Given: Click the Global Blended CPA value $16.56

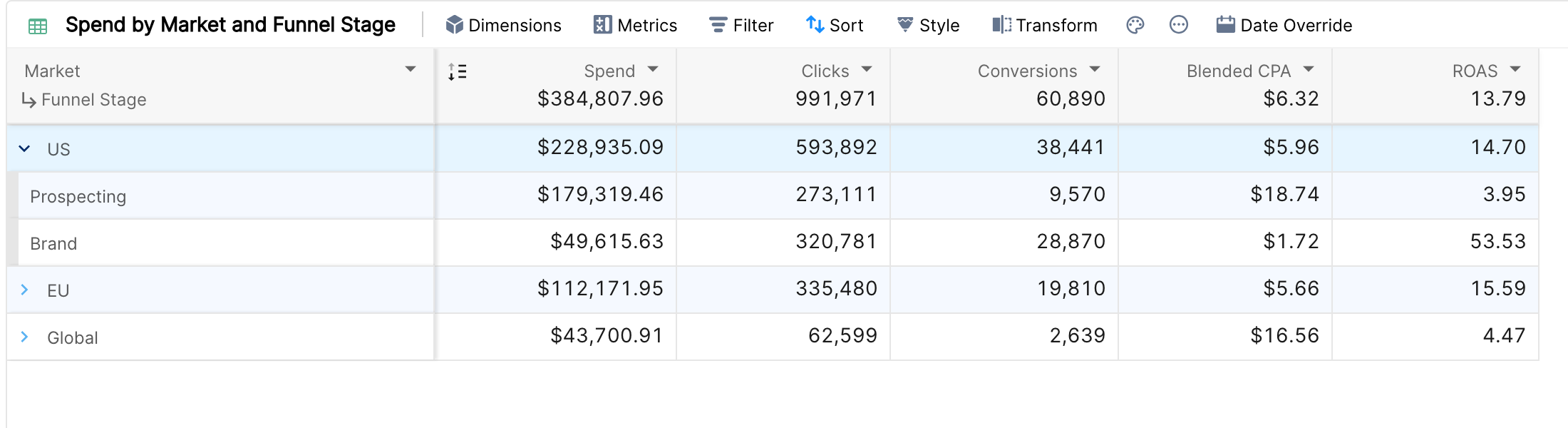Looking at the screenshot, I should click(1285, 335).
